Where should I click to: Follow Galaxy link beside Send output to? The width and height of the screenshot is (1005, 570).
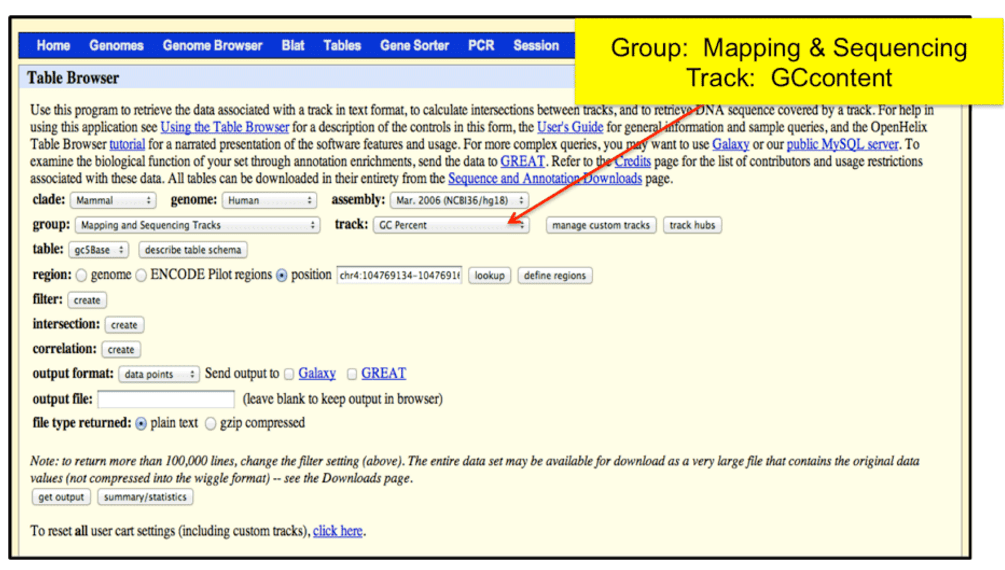click(317, 373)
